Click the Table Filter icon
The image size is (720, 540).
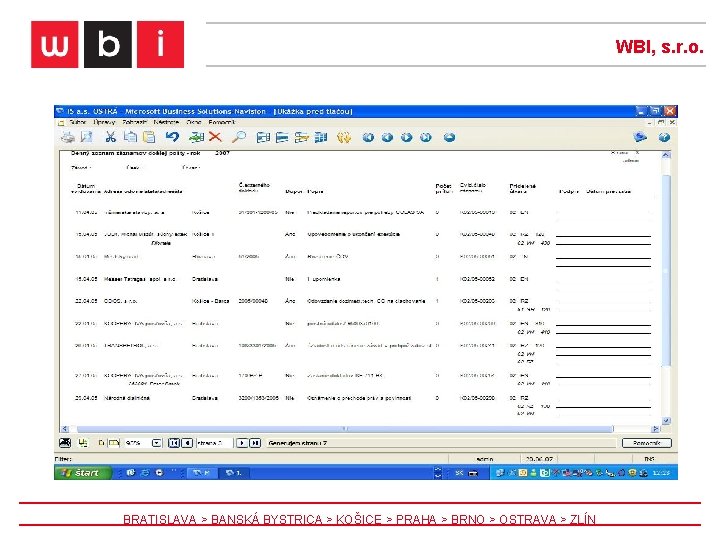pyautogui.click(x=282, y=137)
